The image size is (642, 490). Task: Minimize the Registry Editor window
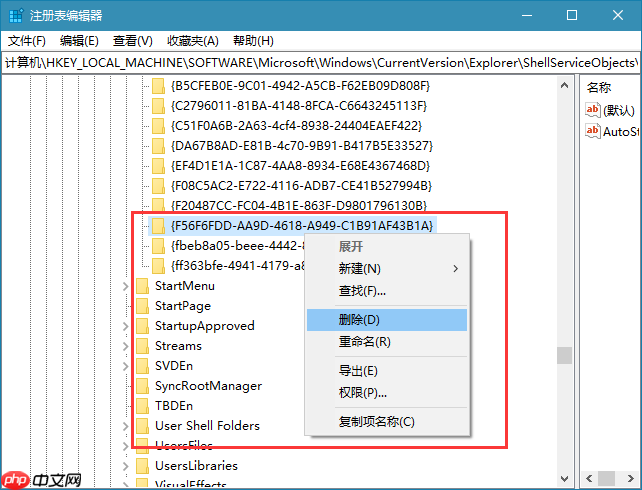527,16
